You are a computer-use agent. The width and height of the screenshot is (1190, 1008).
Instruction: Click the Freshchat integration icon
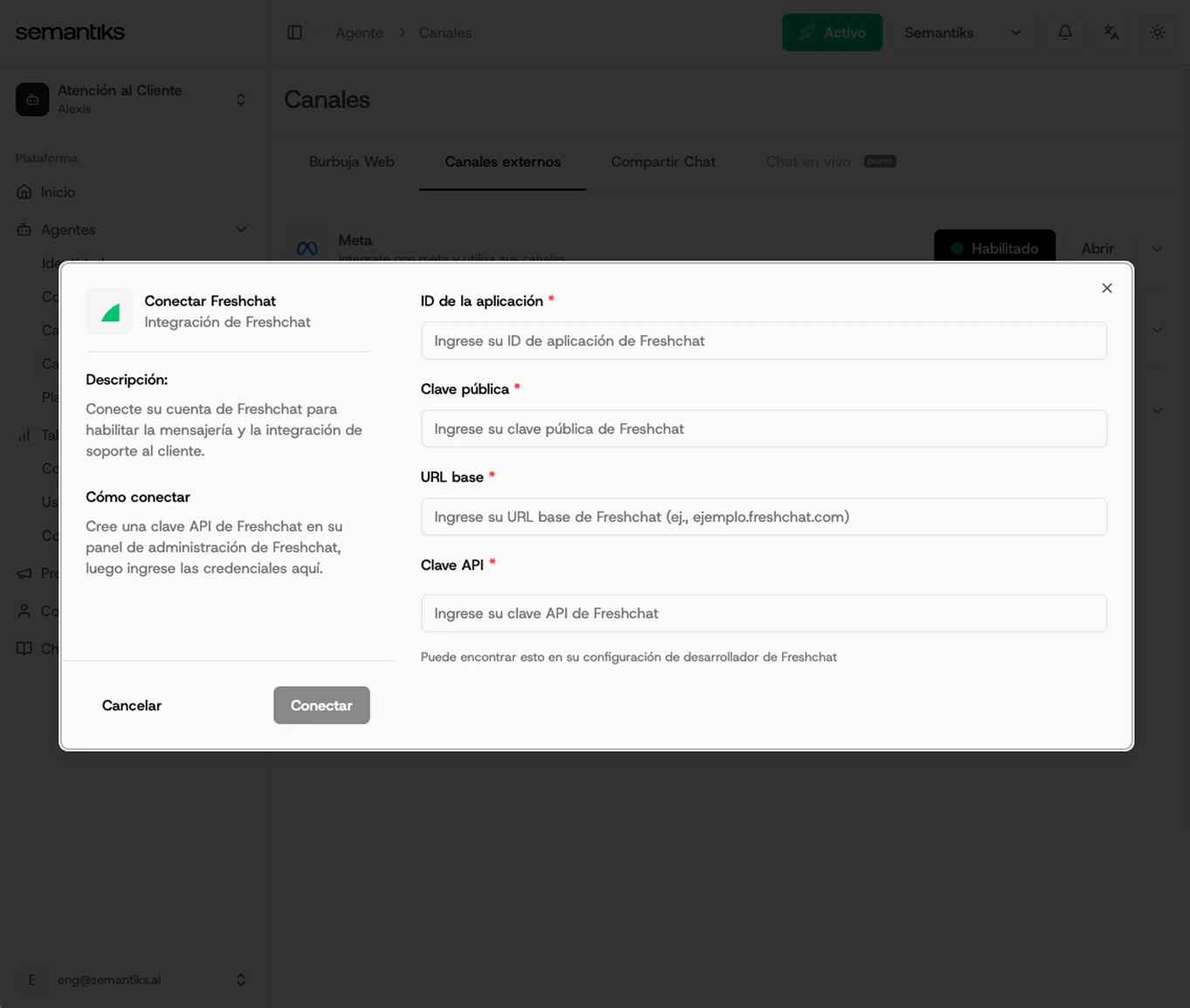[x=108, y=311]
